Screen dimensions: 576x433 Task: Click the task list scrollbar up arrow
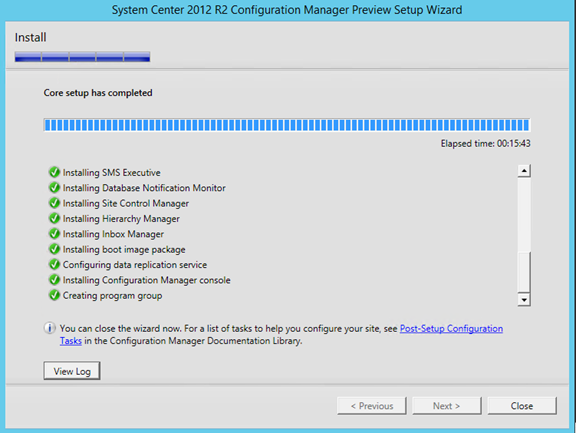point(524,171)
